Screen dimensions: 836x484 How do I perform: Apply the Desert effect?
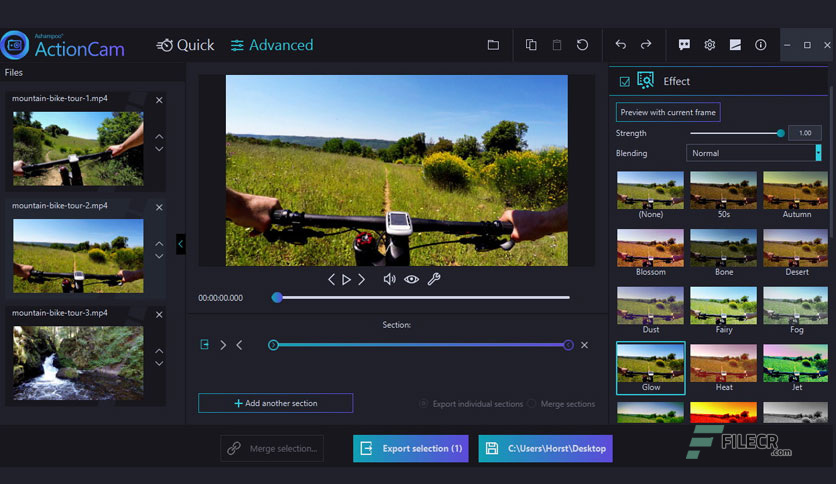pyautogui.click(x=796, y=252)
